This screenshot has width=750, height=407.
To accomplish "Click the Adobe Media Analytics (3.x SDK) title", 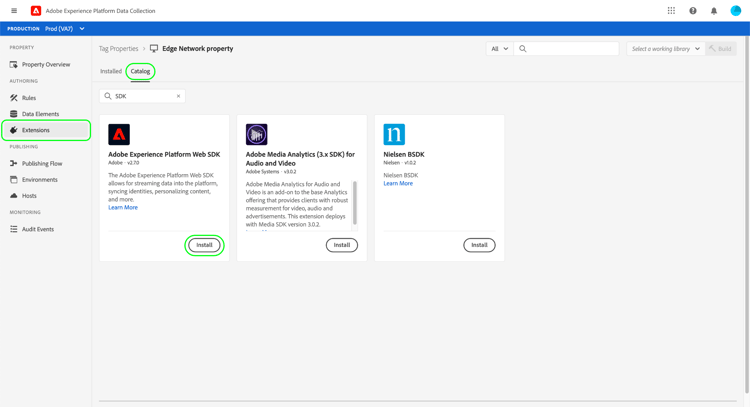I will (x=300, y=159).
